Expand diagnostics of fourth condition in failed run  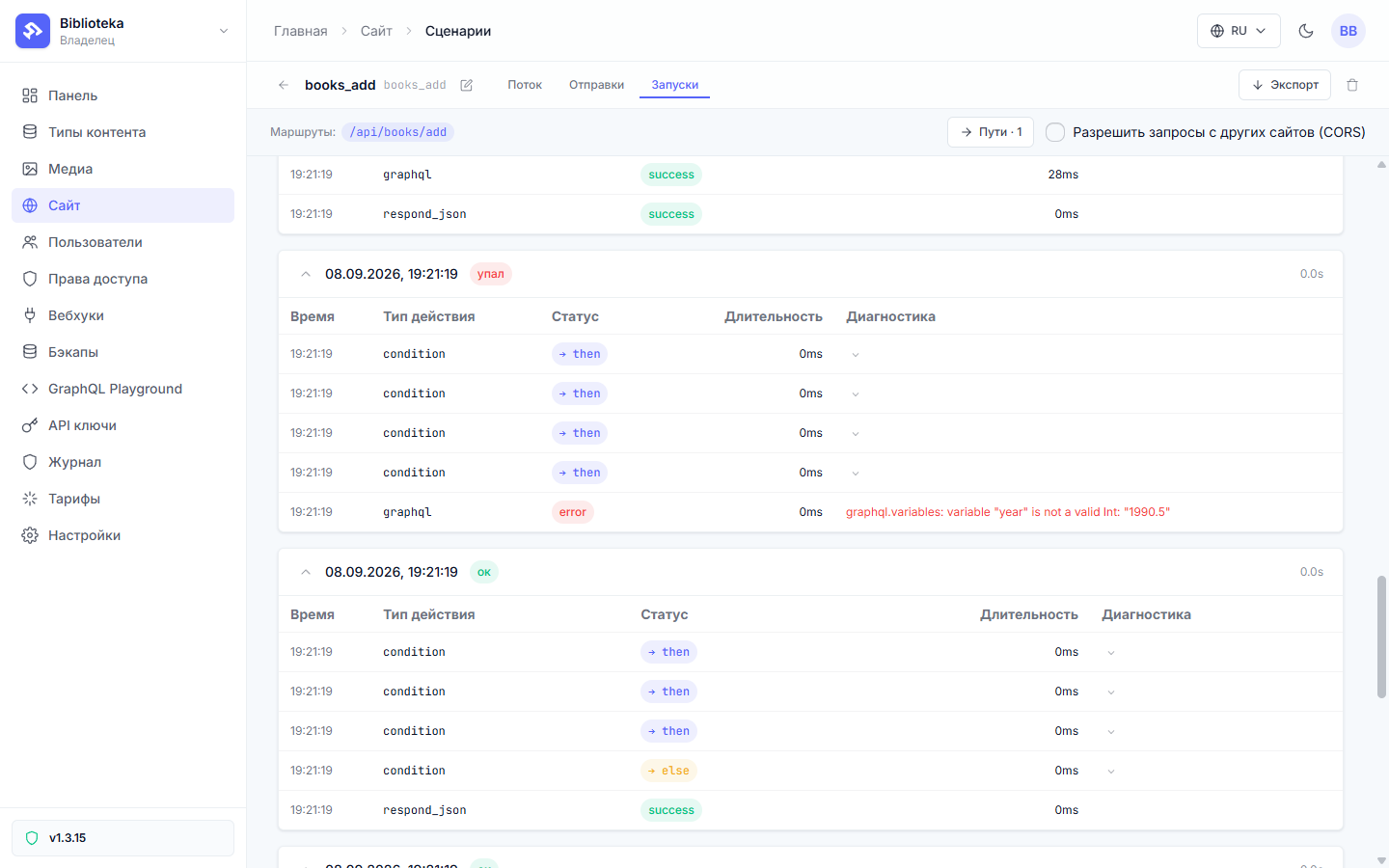pos(856,474)
